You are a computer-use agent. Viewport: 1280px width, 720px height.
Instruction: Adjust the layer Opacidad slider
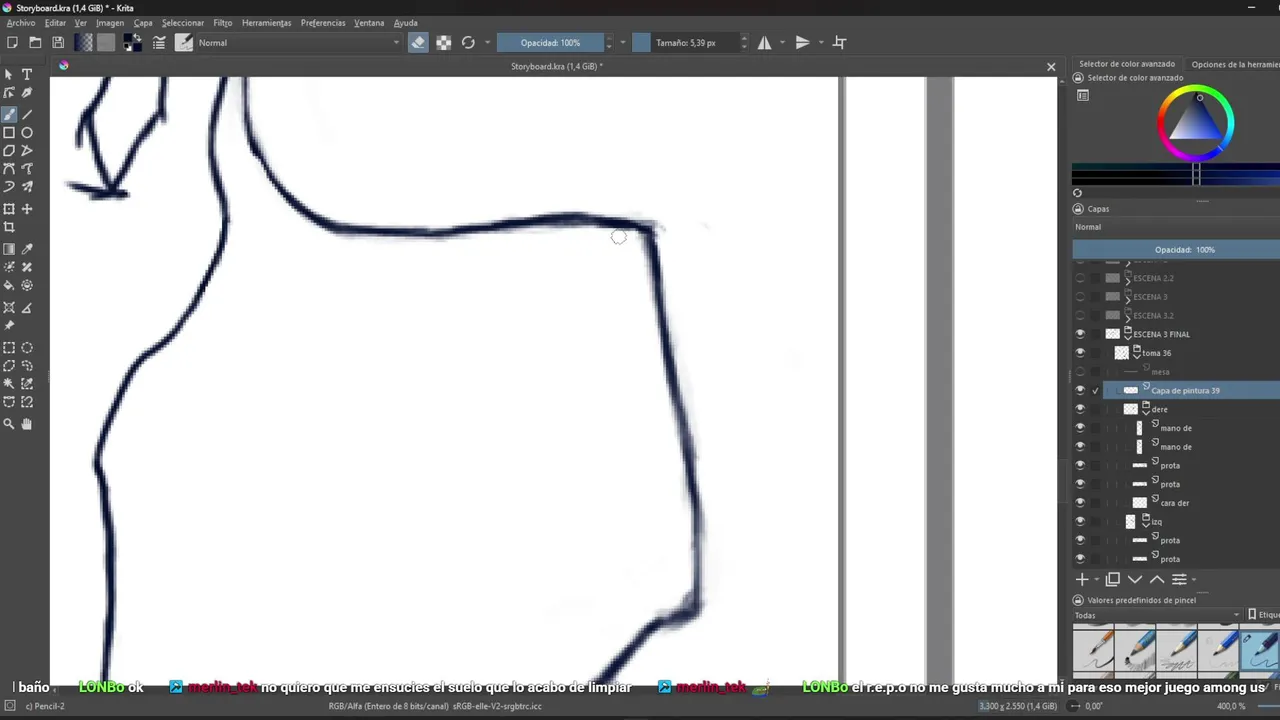(x=1176, y=250)
